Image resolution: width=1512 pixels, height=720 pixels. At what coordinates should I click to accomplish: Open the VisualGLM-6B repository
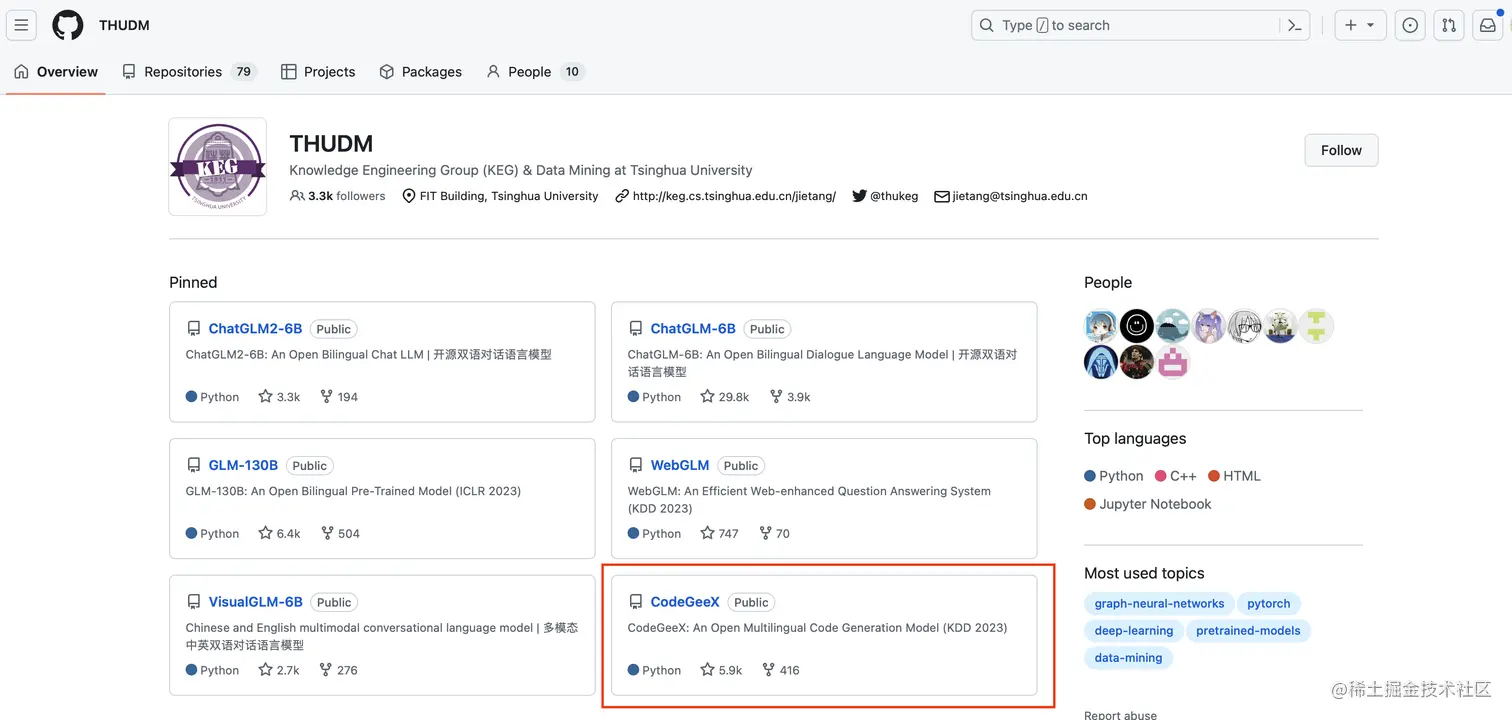(255, 603)
